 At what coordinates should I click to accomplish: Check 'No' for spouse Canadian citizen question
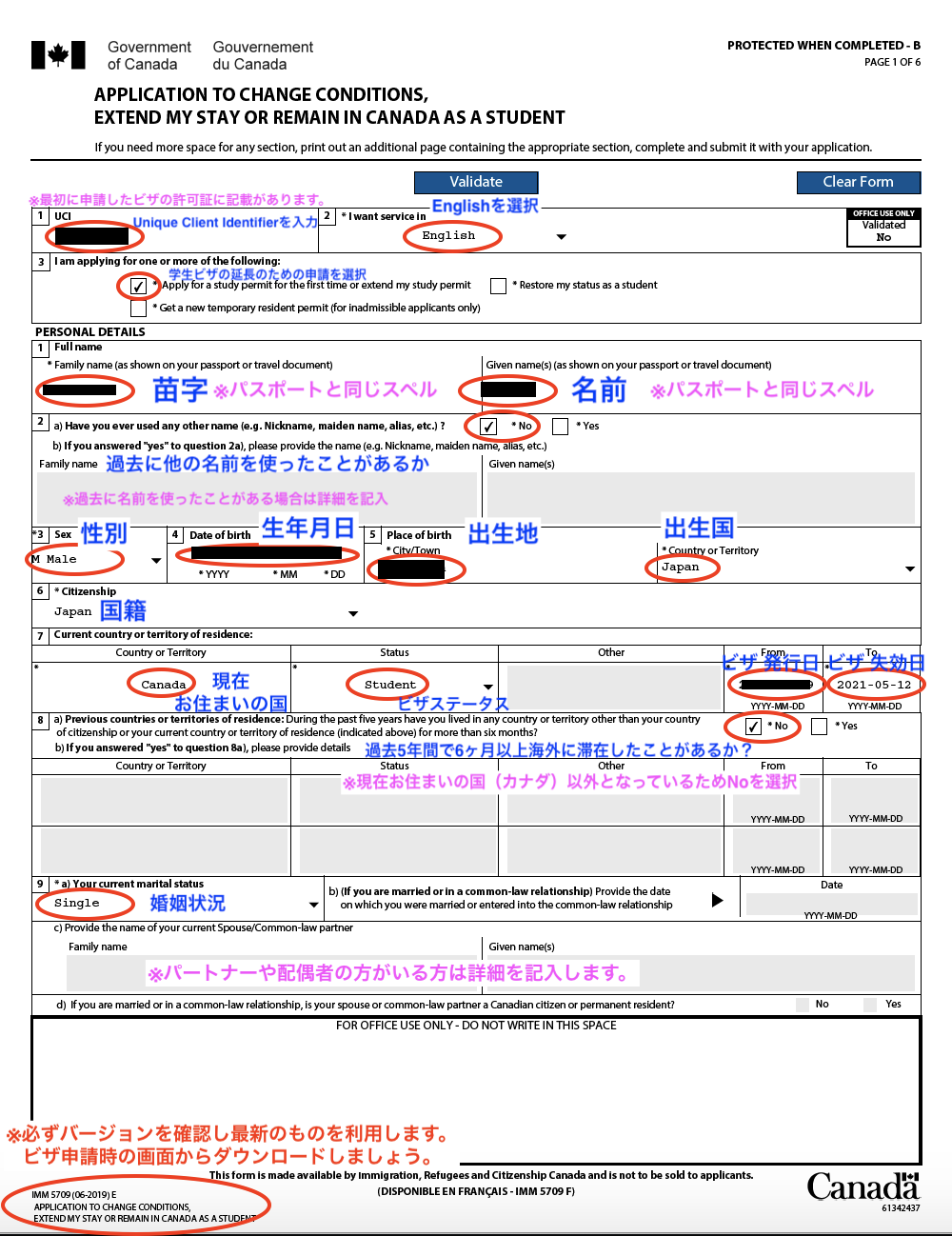(x=803, y=1005)
